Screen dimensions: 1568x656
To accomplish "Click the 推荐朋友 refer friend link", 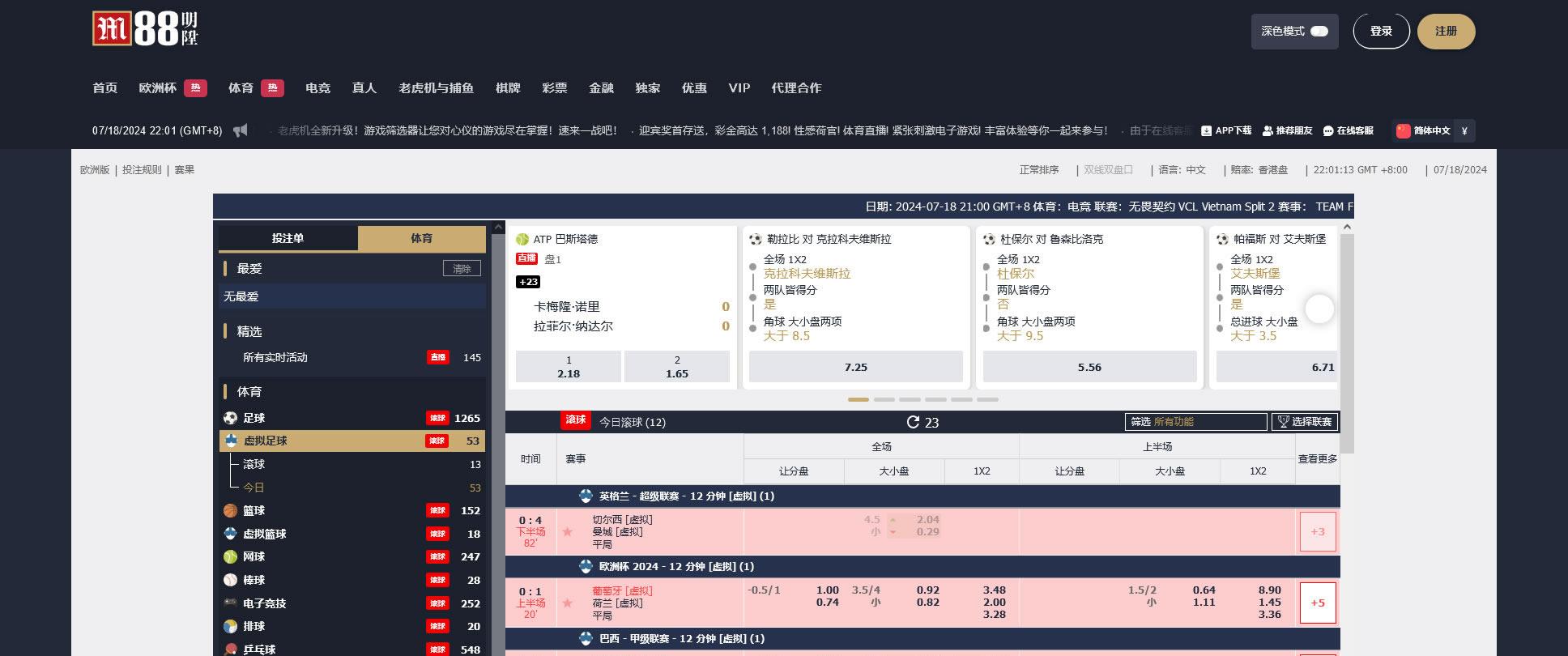I will (1287, 130).
